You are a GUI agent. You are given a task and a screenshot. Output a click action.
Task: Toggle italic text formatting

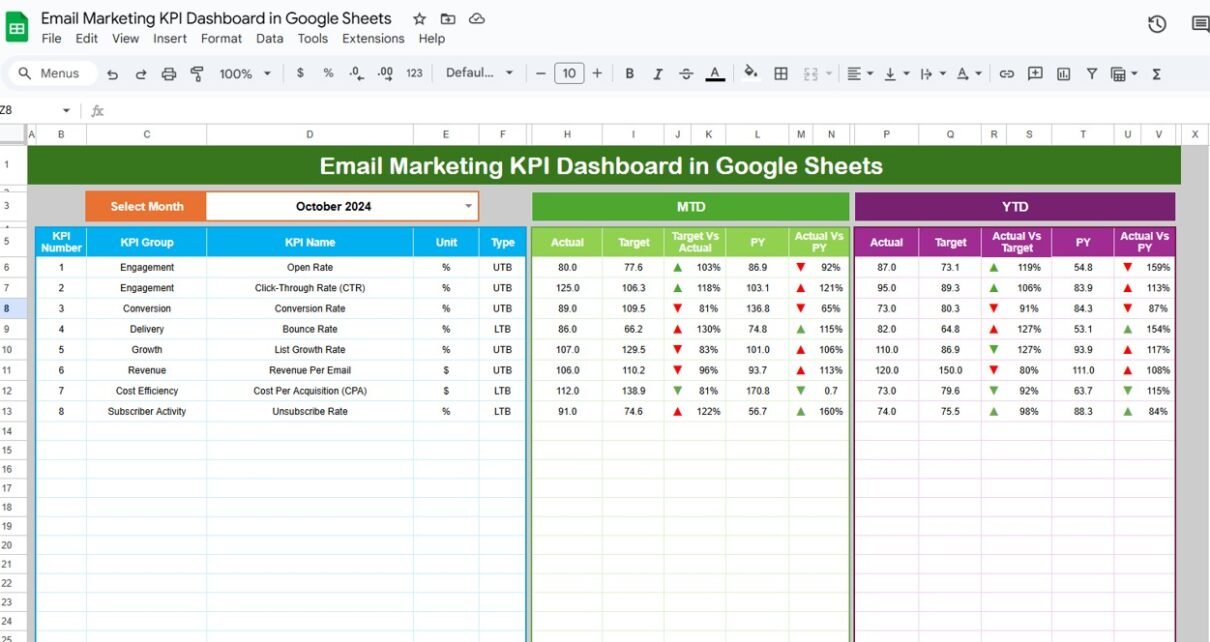[x=657, y=74]
